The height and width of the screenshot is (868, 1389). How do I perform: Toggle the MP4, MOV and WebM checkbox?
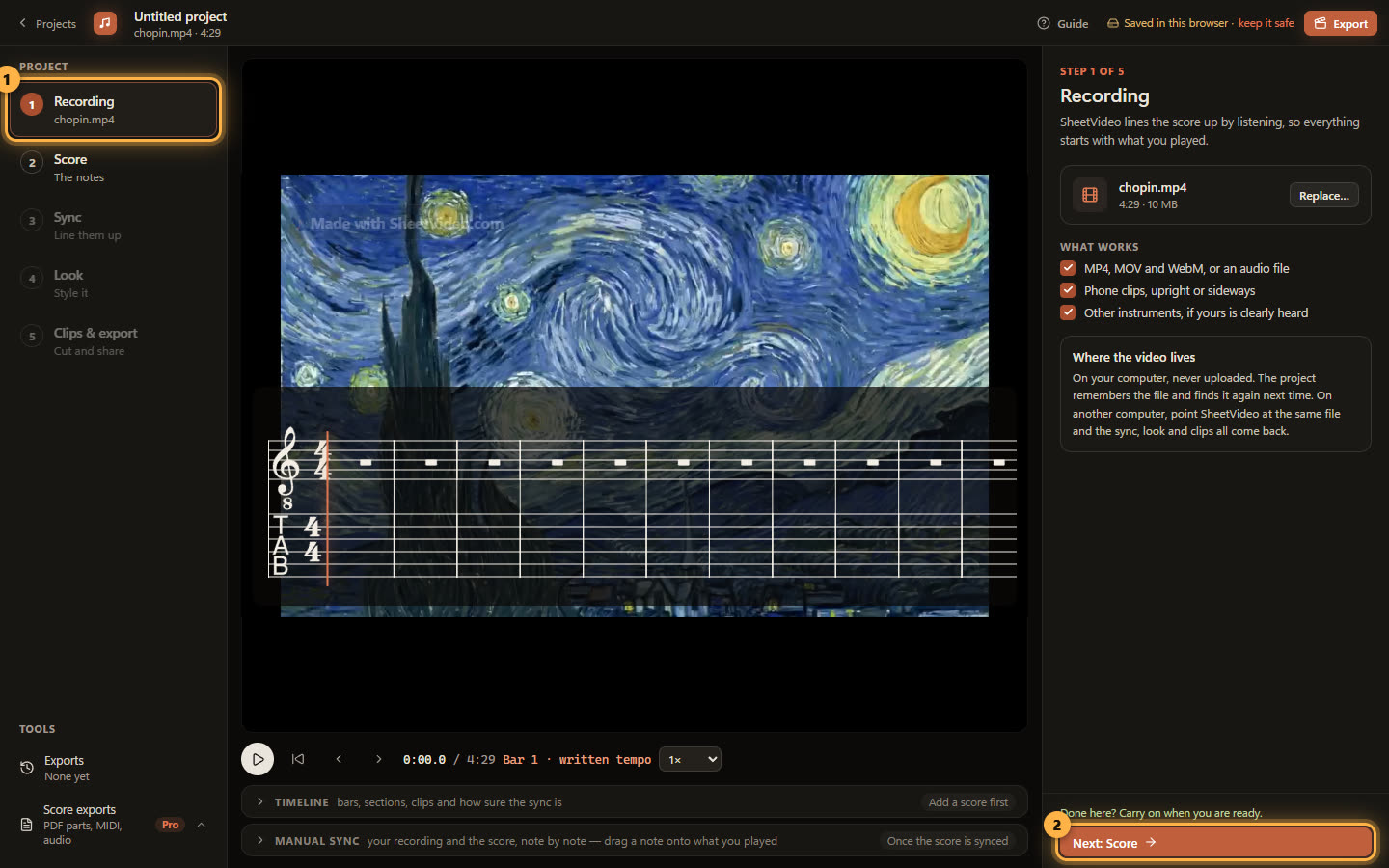[1068, 268]
